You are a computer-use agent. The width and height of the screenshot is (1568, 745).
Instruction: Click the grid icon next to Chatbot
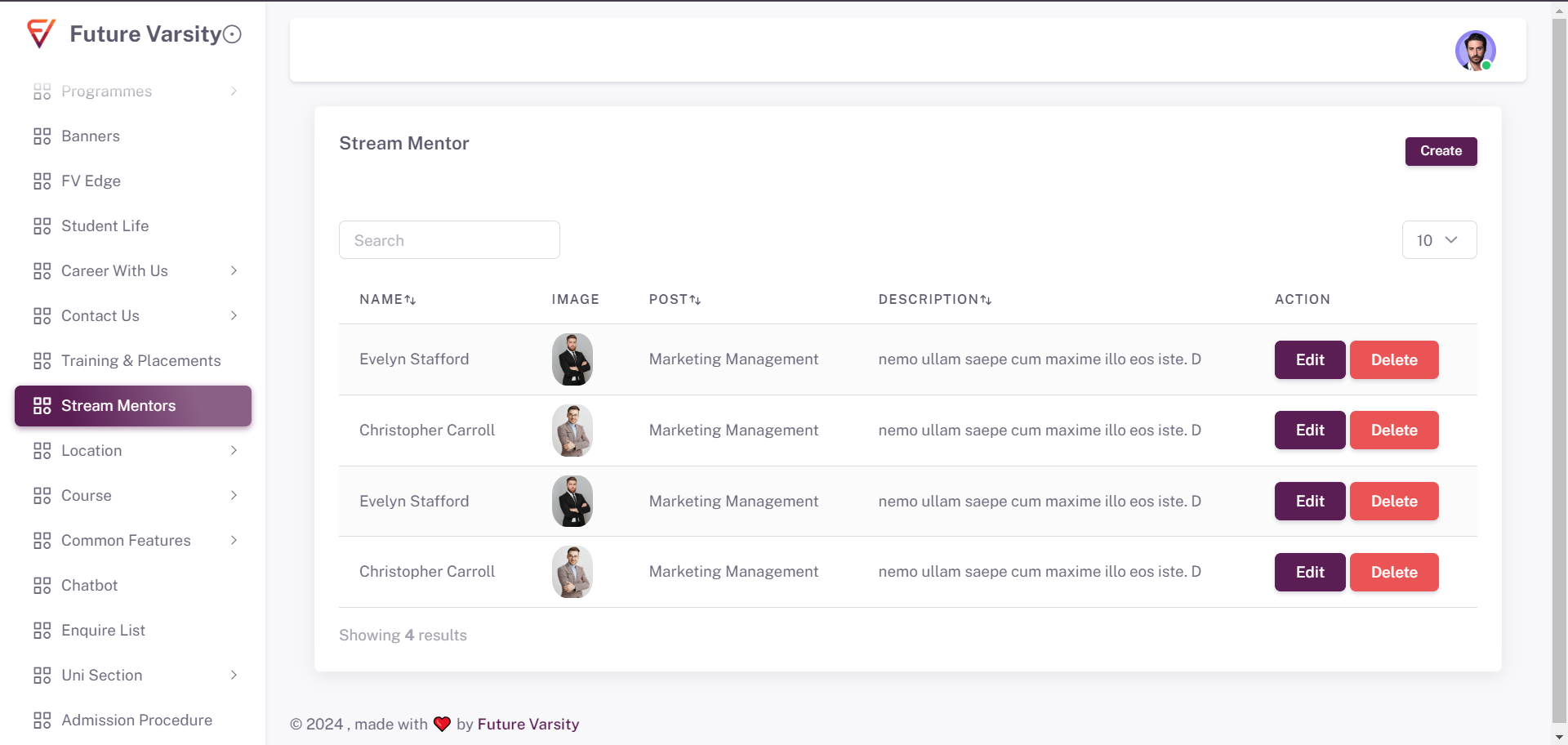tap(42, 586)
